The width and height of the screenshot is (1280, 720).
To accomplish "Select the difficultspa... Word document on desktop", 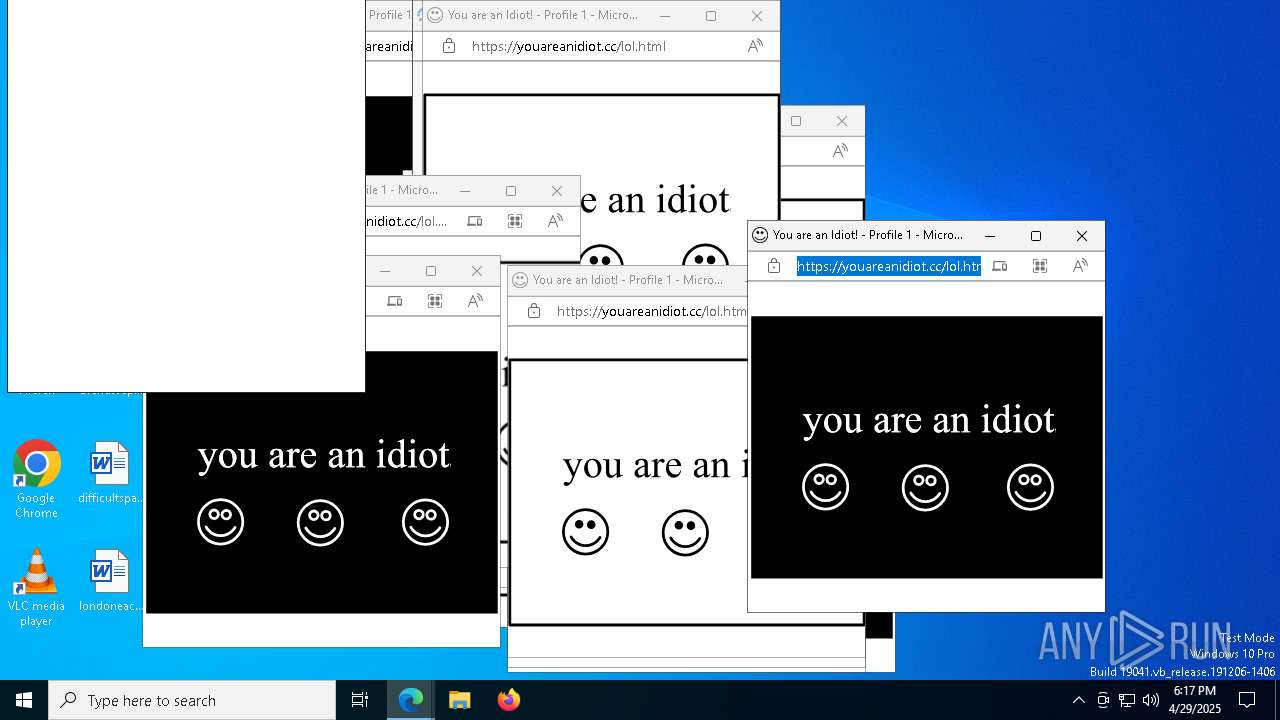I will pos(109,473).
